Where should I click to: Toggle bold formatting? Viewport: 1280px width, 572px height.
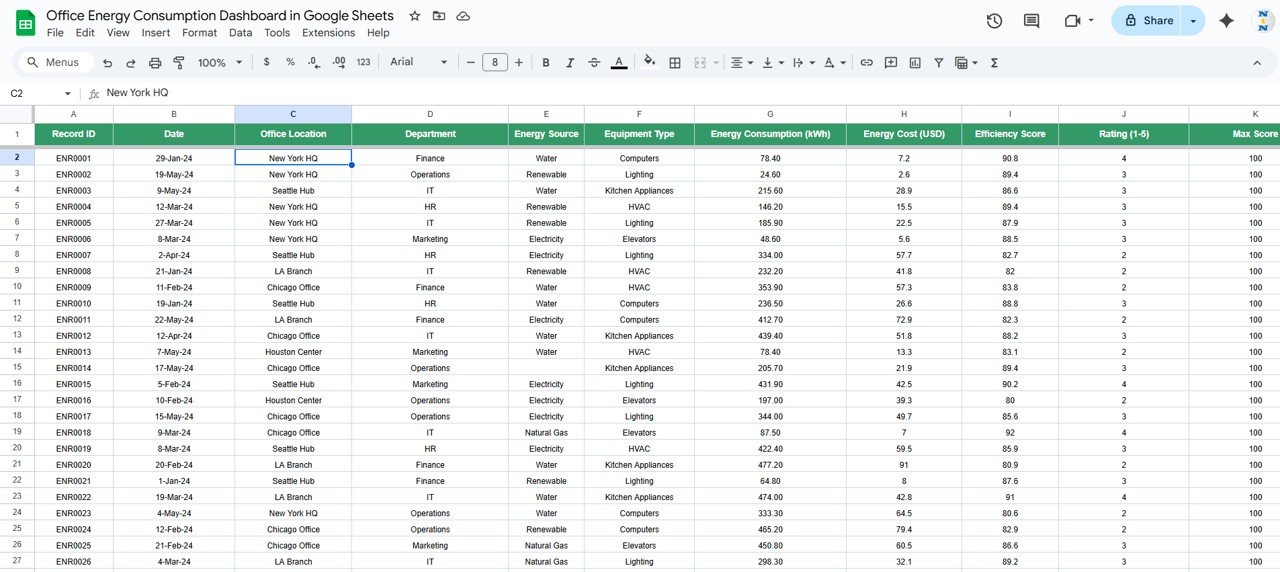click(x=546, y=62)
